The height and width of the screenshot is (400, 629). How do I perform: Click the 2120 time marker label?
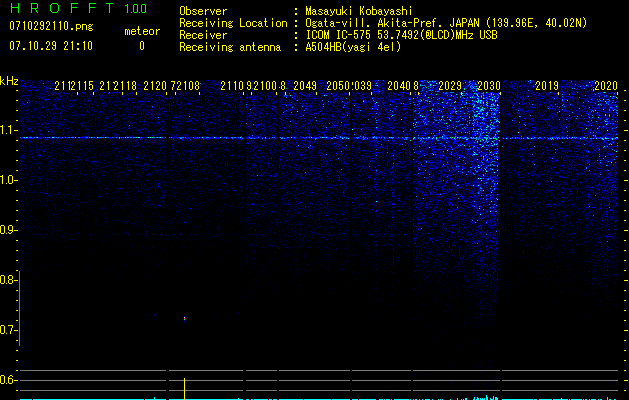(x=155, y=86)
